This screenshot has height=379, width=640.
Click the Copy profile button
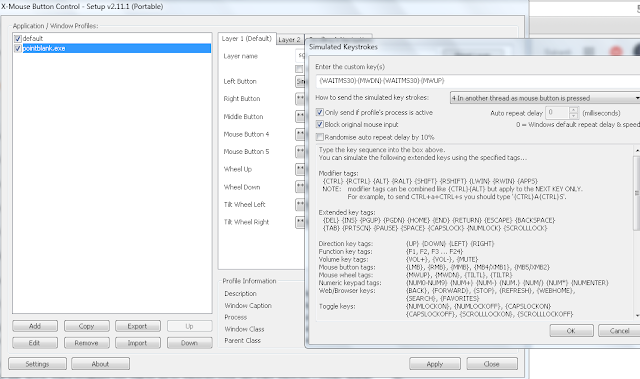pyautogui.click(x=87, y=326)
